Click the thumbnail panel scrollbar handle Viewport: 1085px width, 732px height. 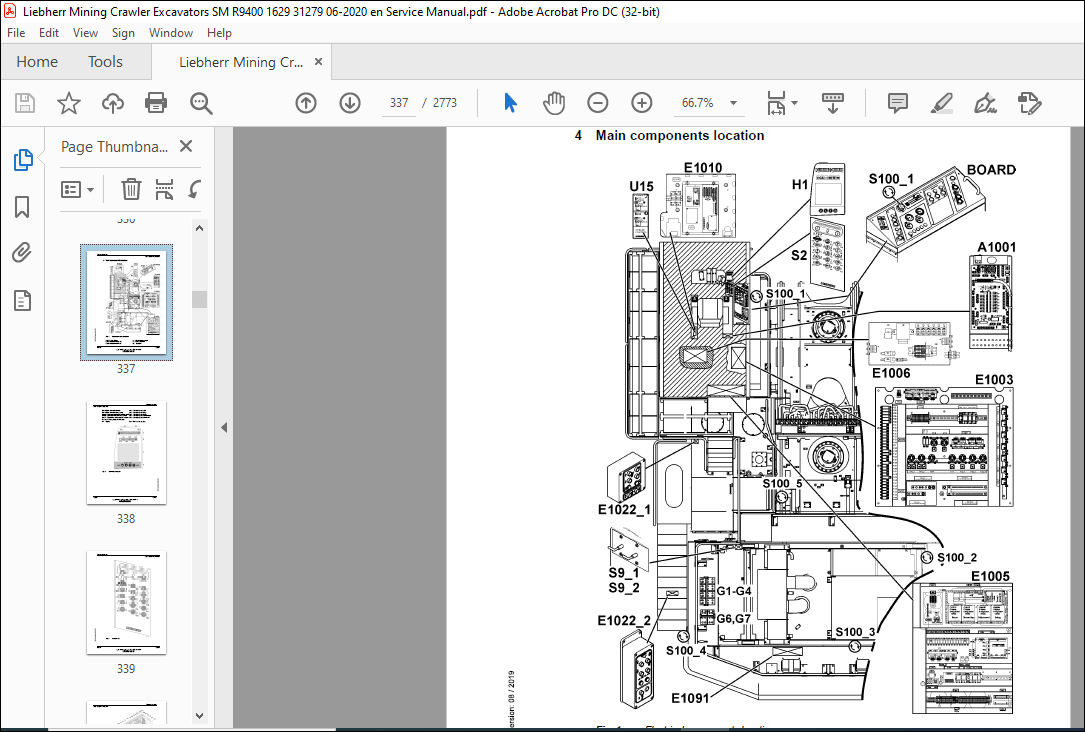pyautogui.click(x=199, y=299)
